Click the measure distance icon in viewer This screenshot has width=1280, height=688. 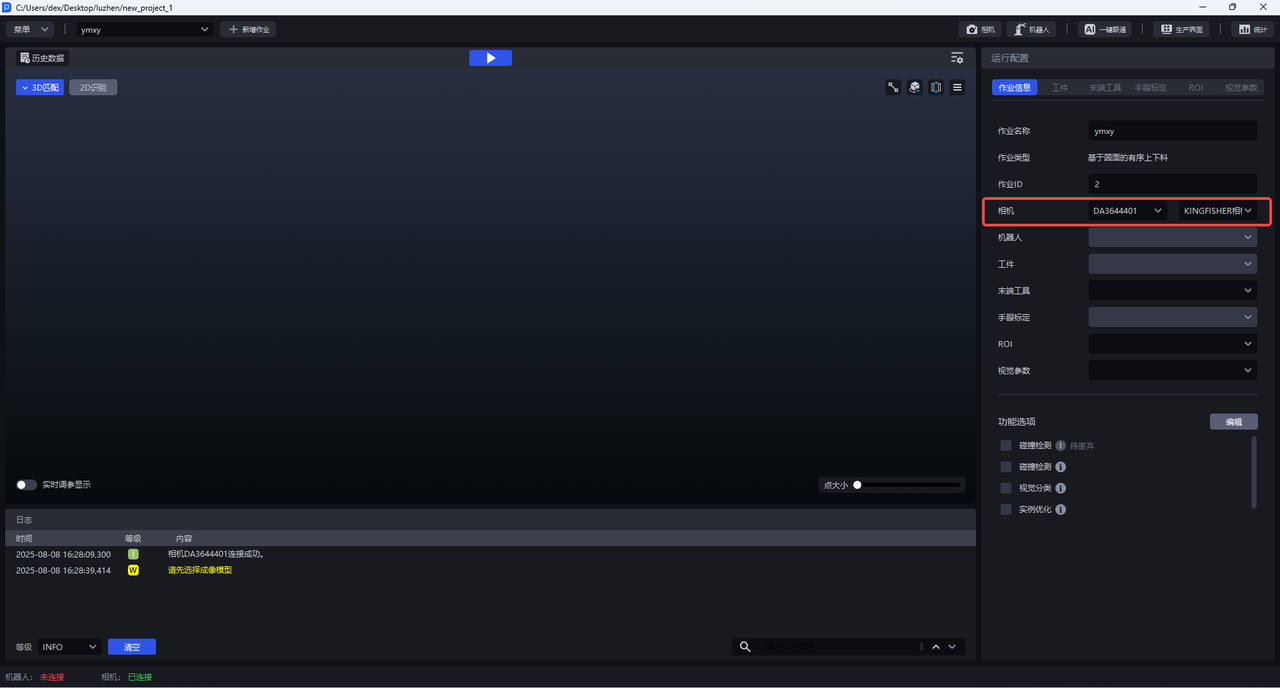(893, 88)
